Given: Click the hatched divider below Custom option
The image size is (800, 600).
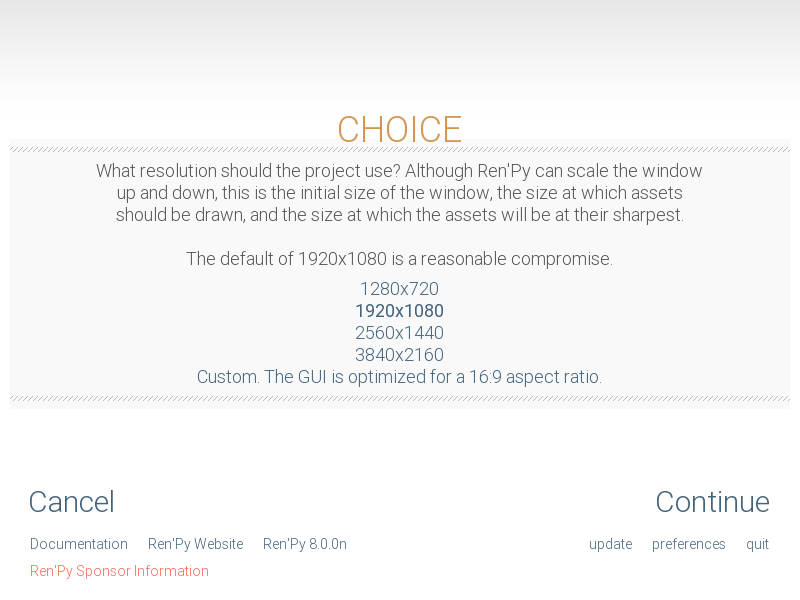Looking at the screenshot, I should [400, 398].
